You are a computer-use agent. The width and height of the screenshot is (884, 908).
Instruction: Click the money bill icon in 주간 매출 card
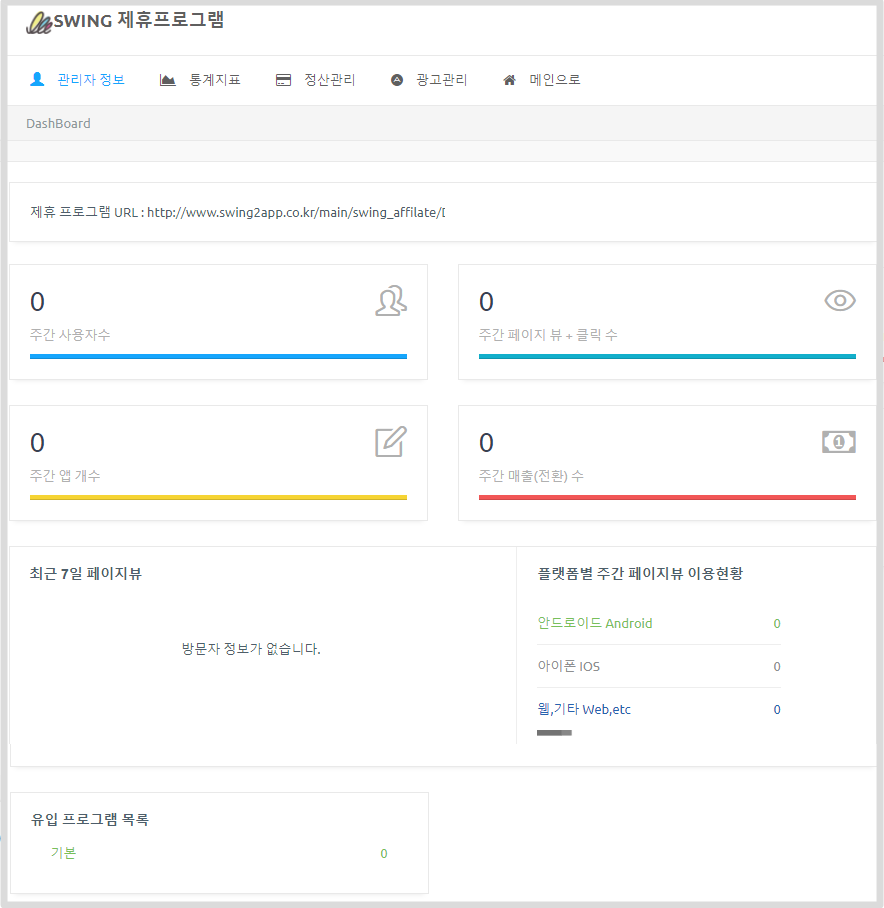839,442
